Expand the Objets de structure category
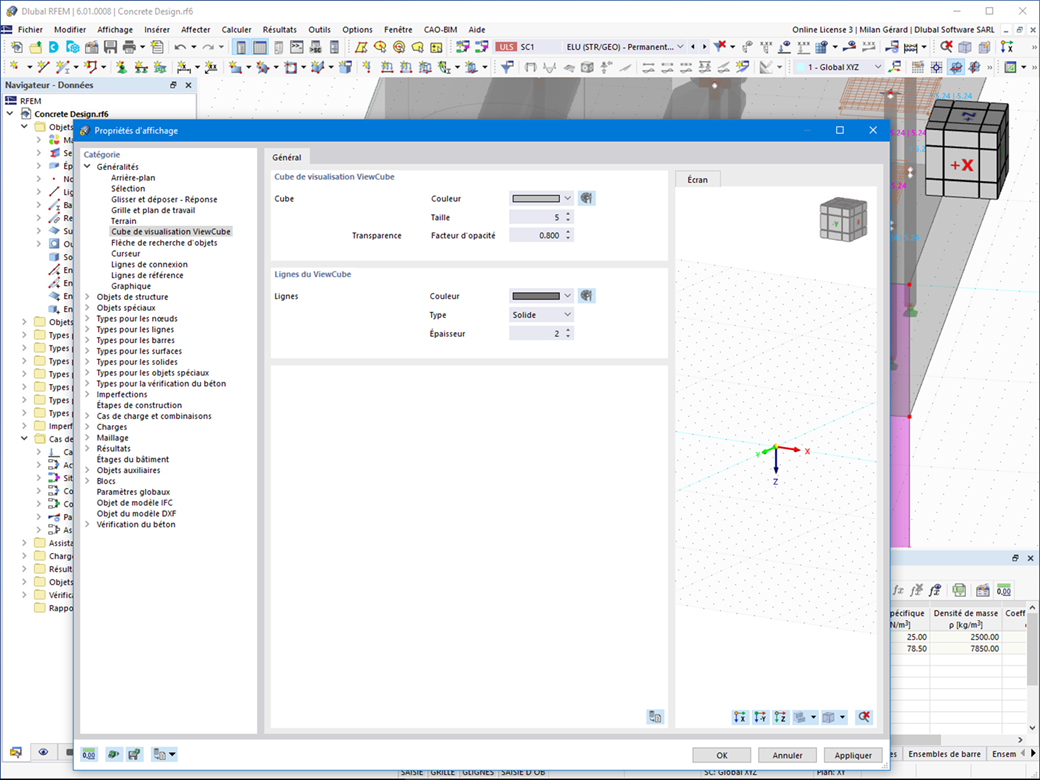The image size is (1040, 780). (87, 297)
